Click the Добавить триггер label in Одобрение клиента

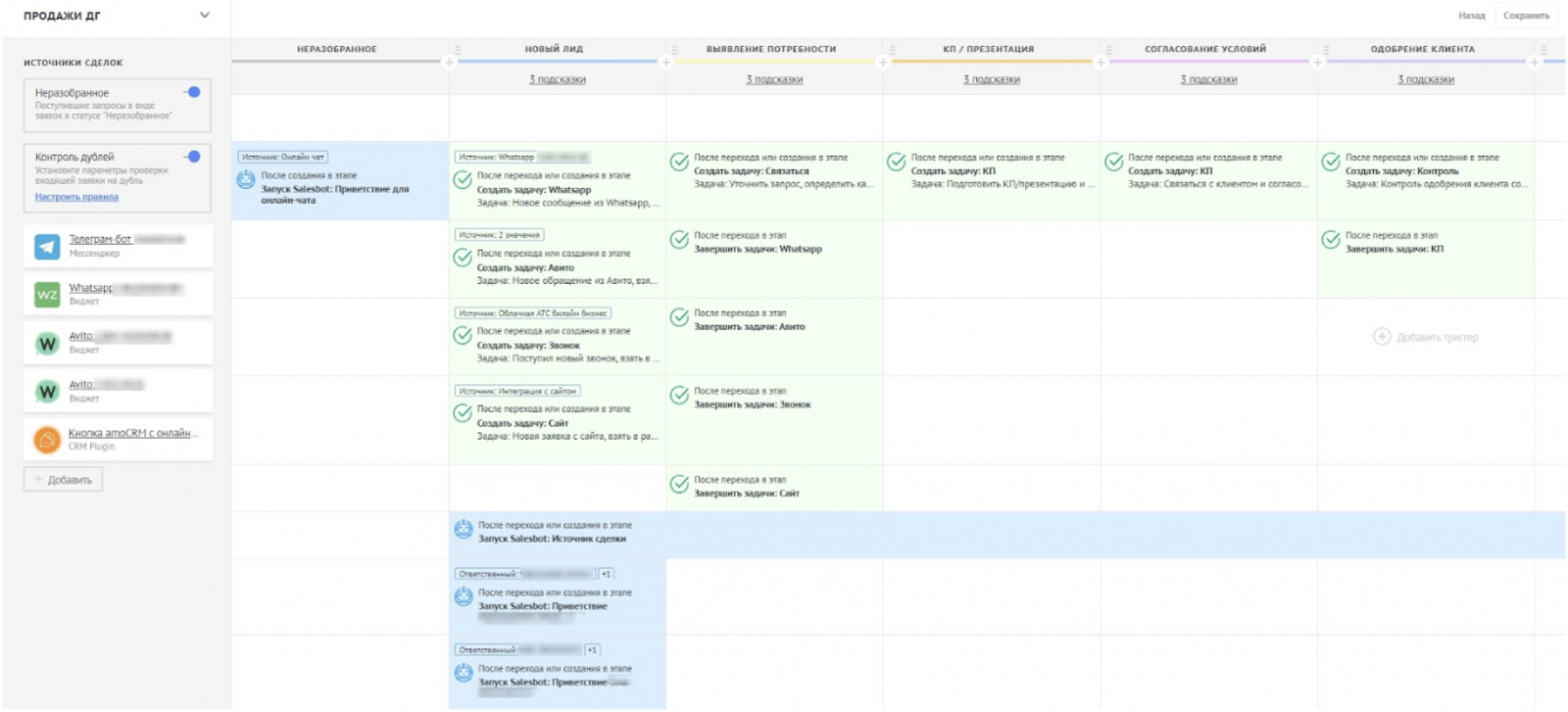click(x=1438, y=337)
